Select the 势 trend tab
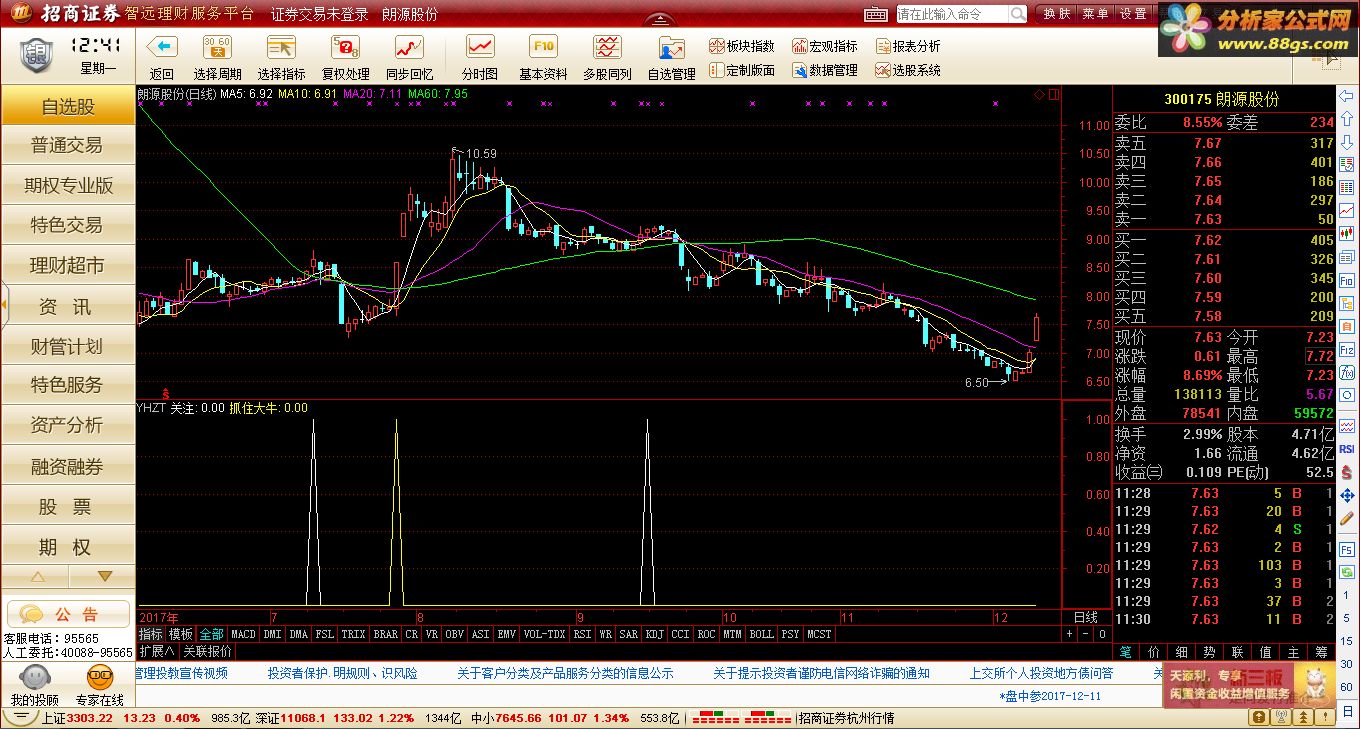1360x729 pixels. pyautogui.click(x=1210, y=652)
